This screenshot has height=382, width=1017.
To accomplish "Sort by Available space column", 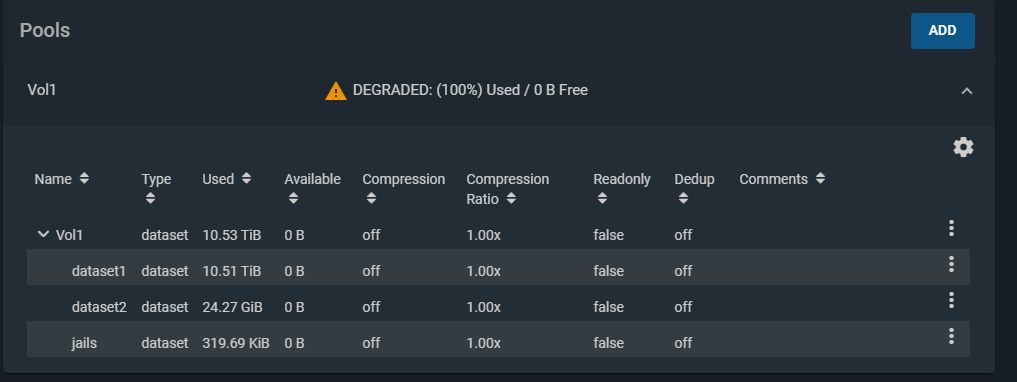I will pyautogui.click(x=293, y=198).
